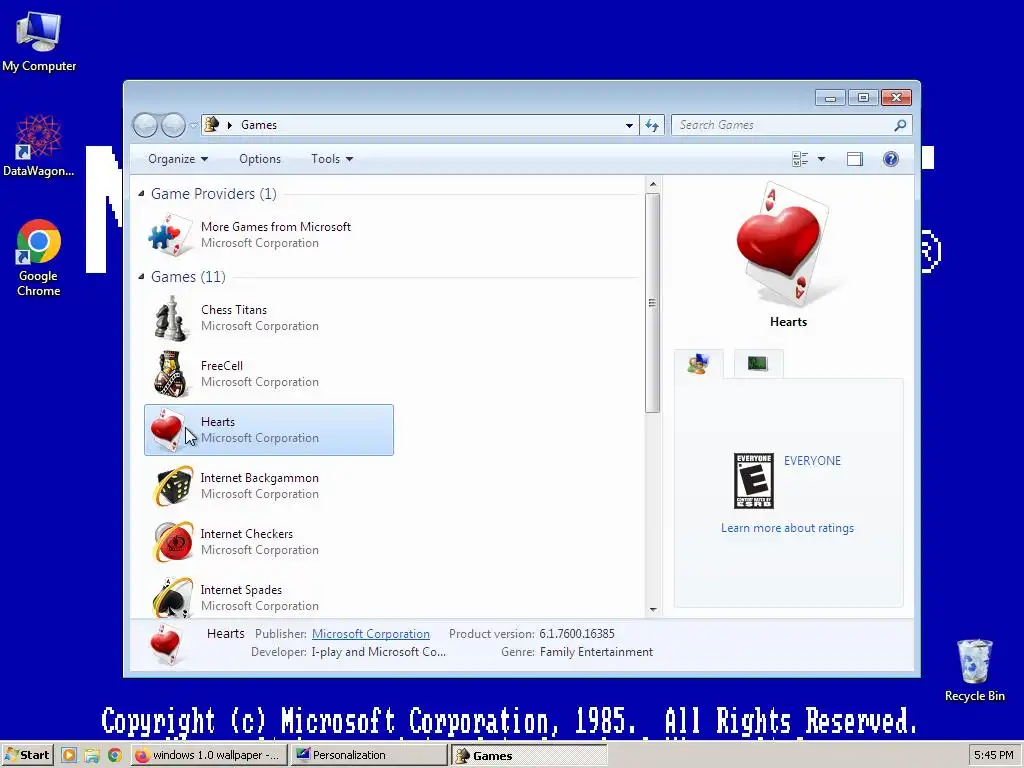The height and width of the screenshot is (768, 1024).
Task: Click the search magnifier icon
Action: pos(901,125)
